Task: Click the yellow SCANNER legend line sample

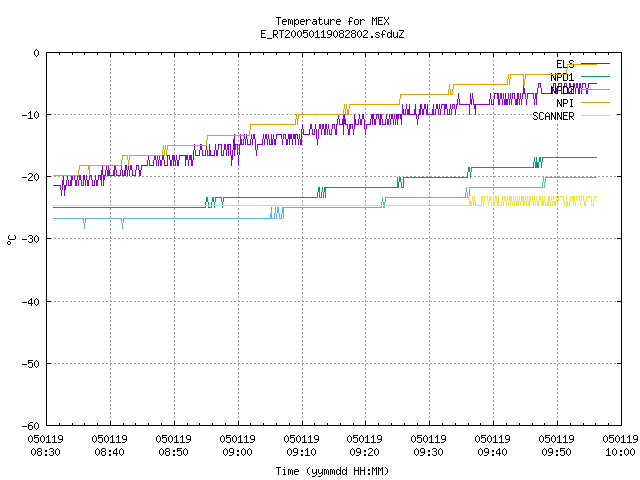Action: click(x=595, y=116)
